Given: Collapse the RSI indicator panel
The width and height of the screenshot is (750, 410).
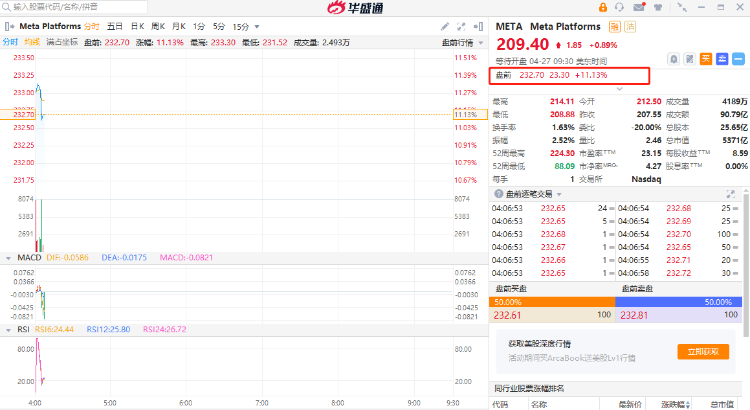Looking at the screenshot, I should tap(8, 330).
